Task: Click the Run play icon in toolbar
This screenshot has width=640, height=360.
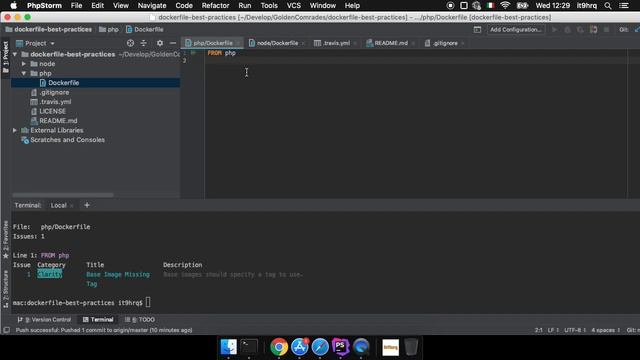Action: [x=554, y=29]
